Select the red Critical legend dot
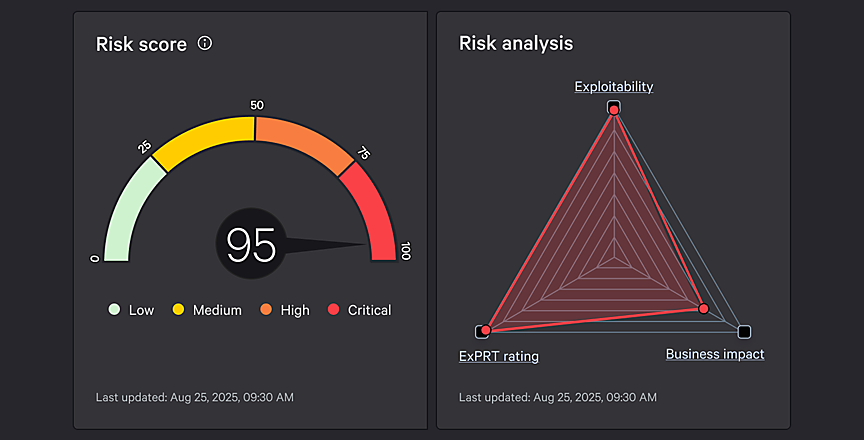Screen dimensions: 864x440 pos(334,310)
